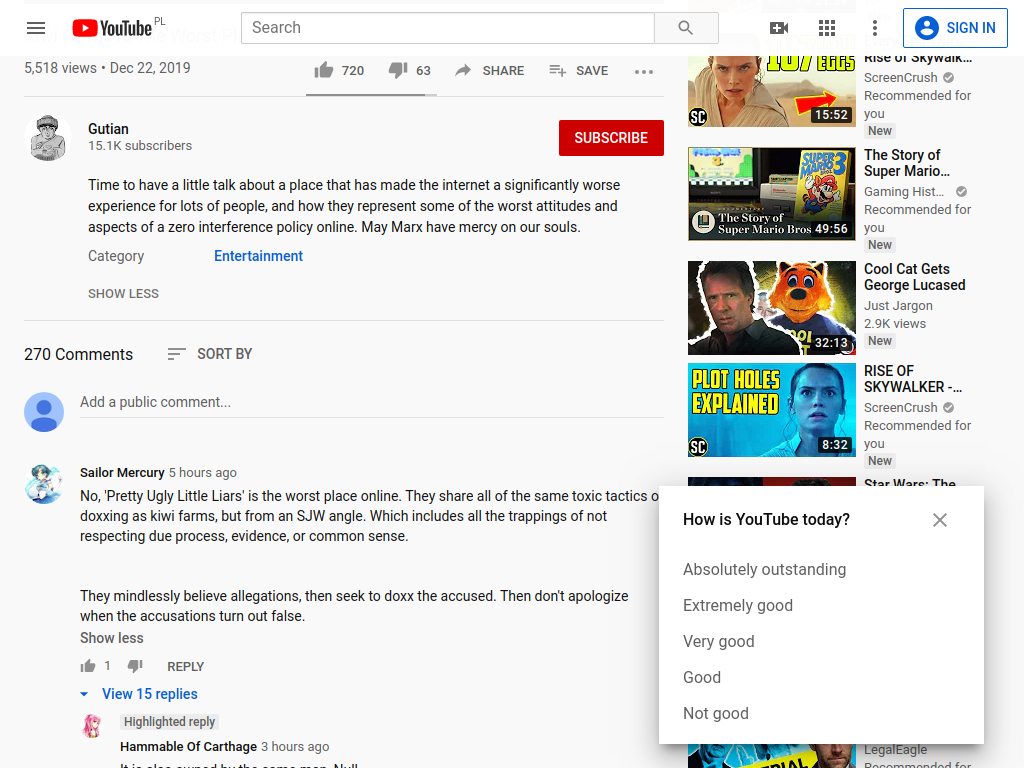Viewport: 1024px width, 768px height.
Task: Save video to playlist
Action: point(579,71)
